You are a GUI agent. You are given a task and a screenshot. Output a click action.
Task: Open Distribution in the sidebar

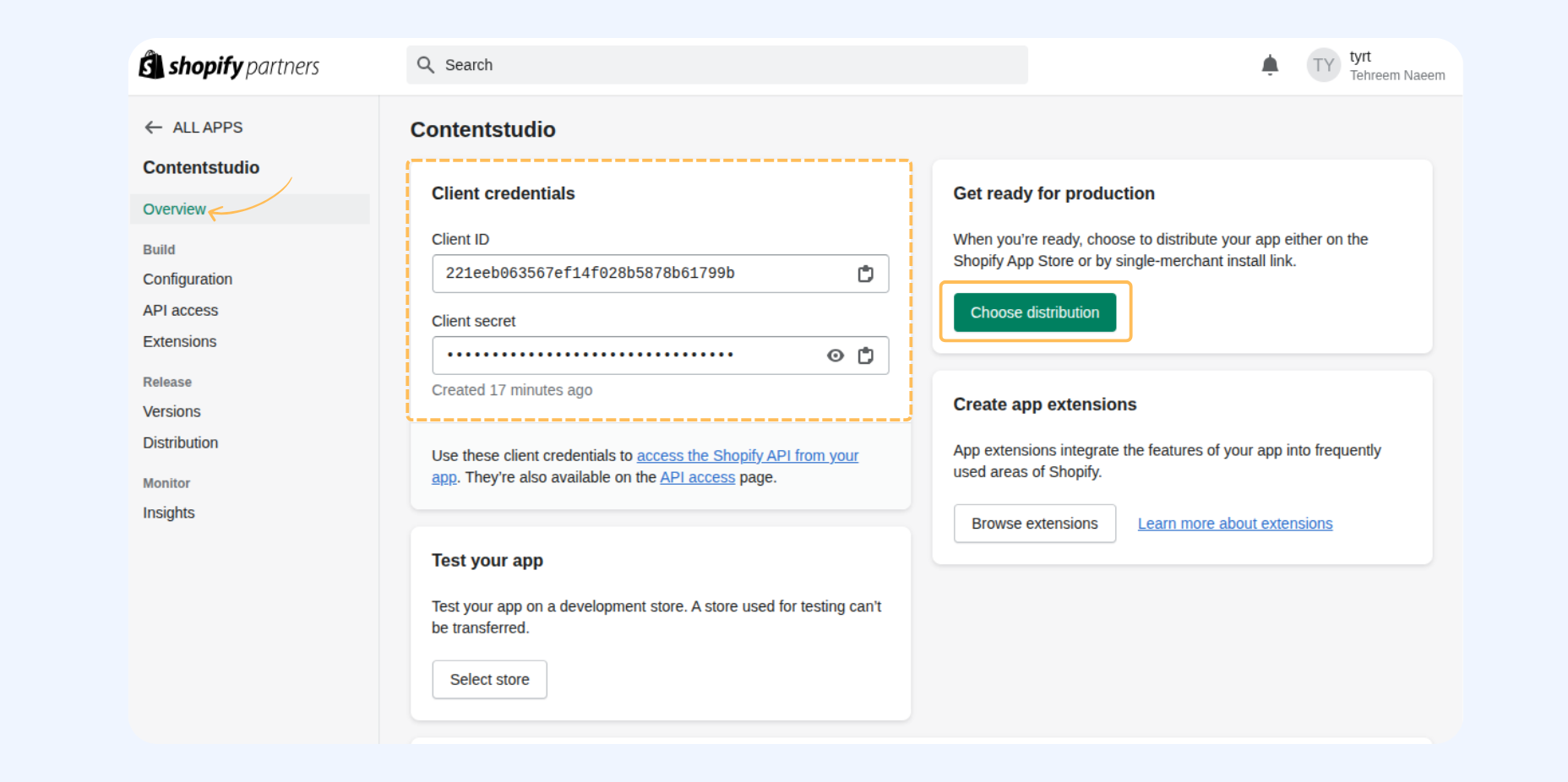180,443
